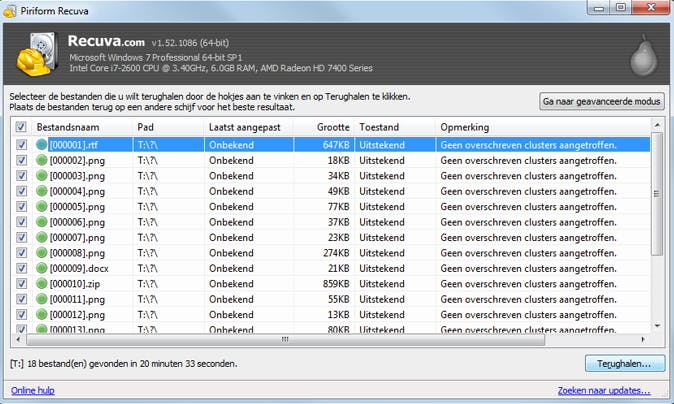
Task: Uncheck the checkbox for [000002].png
Action: 21,160
